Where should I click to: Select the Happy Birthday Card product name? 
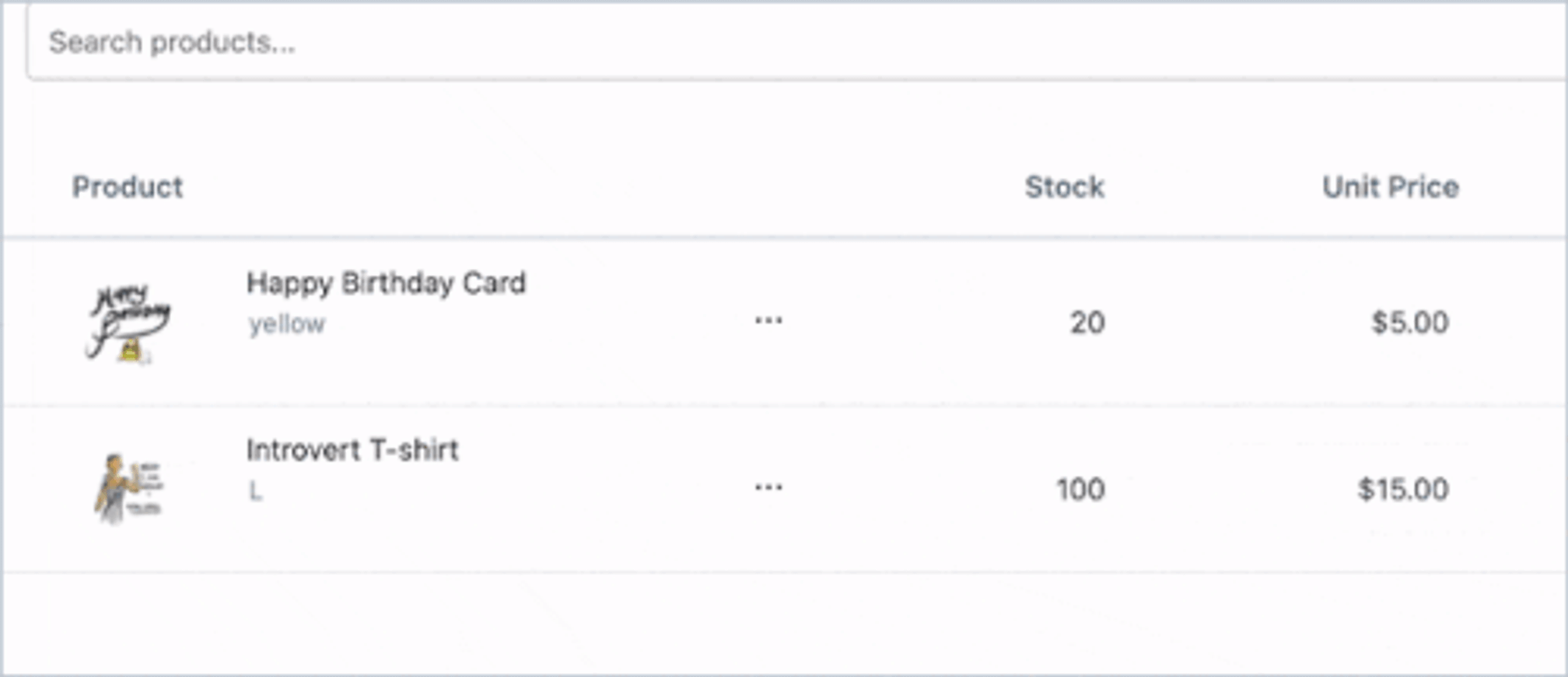(x=387, y=284)
